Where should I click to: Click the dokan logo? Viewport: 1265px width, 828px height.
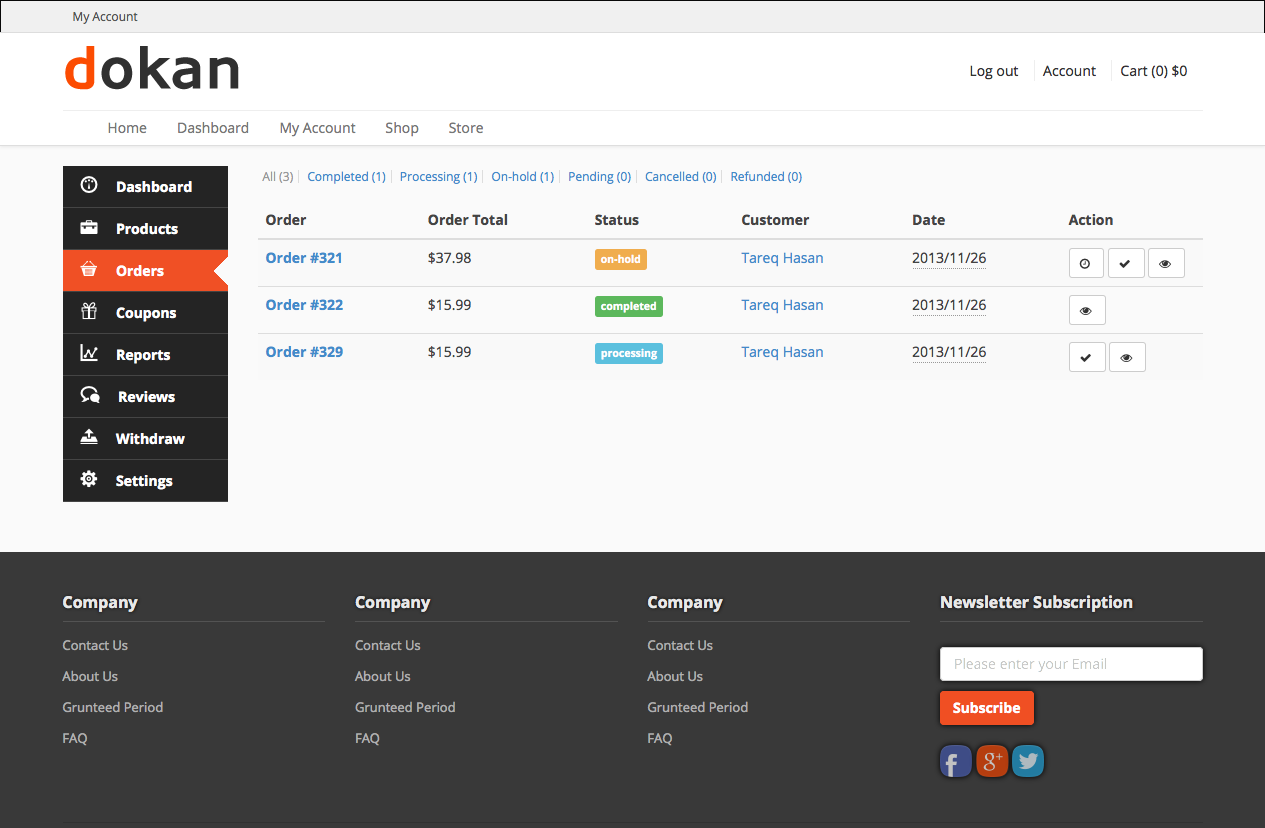click(152, 69)
